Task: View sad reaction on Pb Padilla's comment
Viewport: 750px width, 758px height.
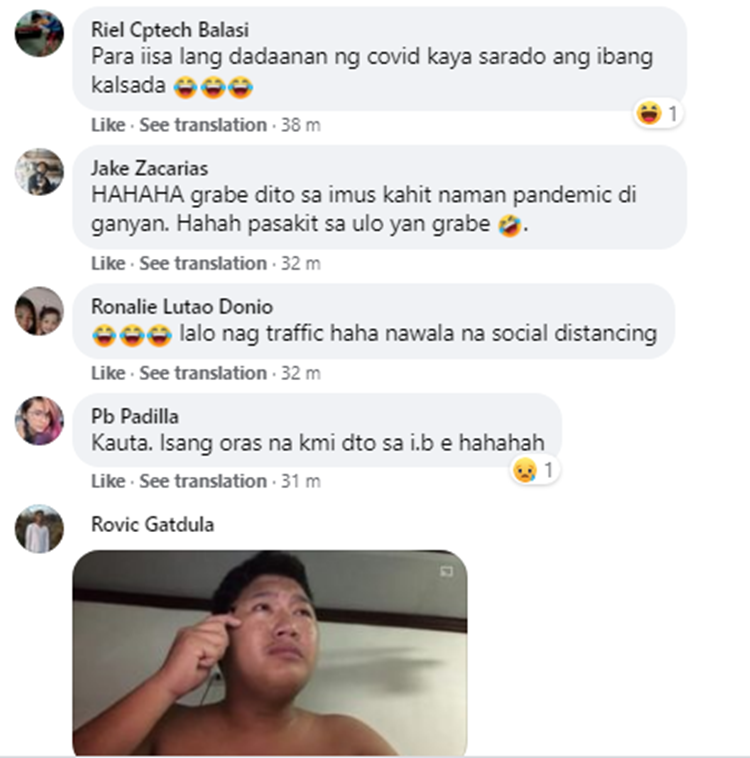Action: click(x=534, y=470)
